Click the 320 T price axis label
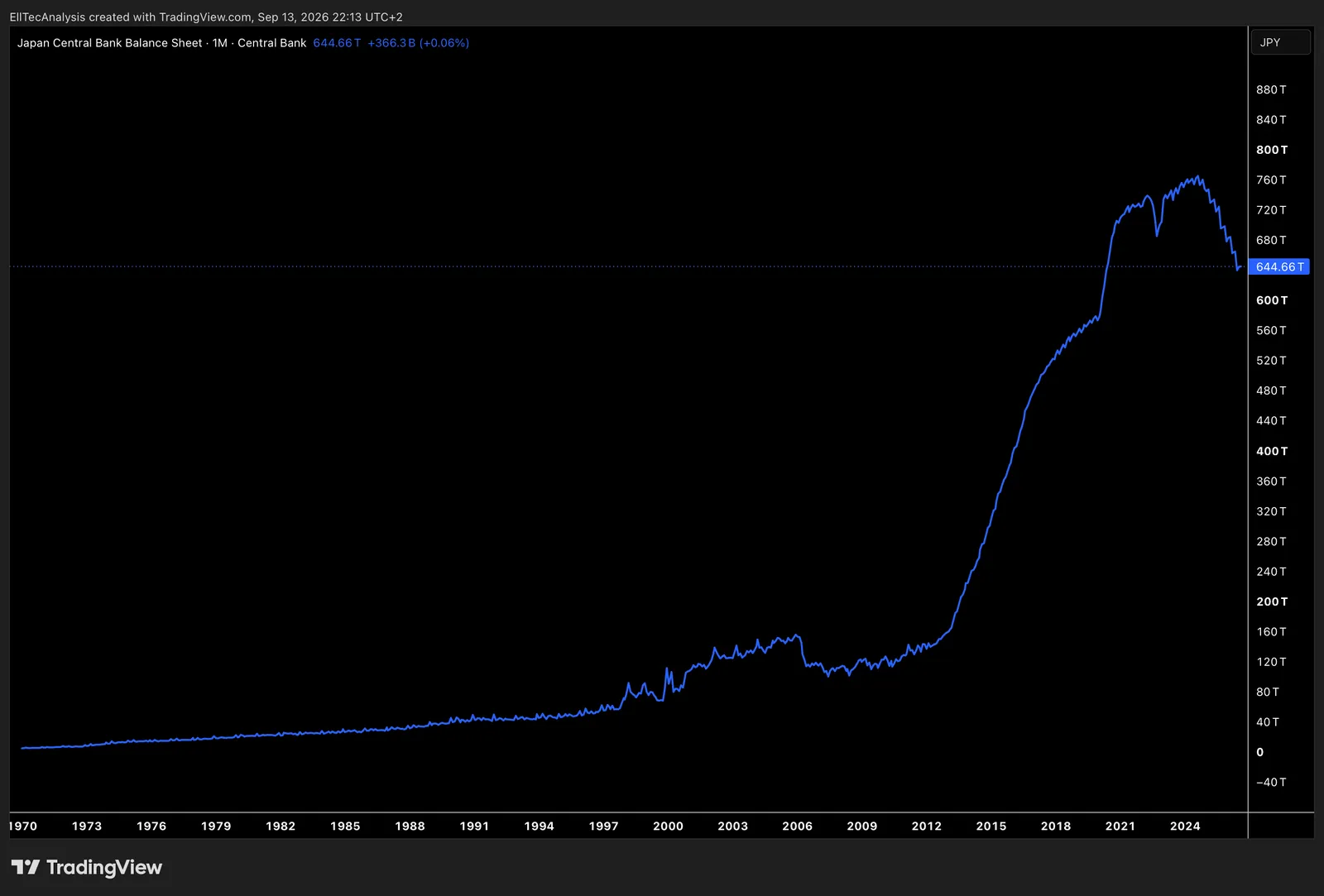Viewport: 1324px width, 896px height. [x=1271, y=511]
